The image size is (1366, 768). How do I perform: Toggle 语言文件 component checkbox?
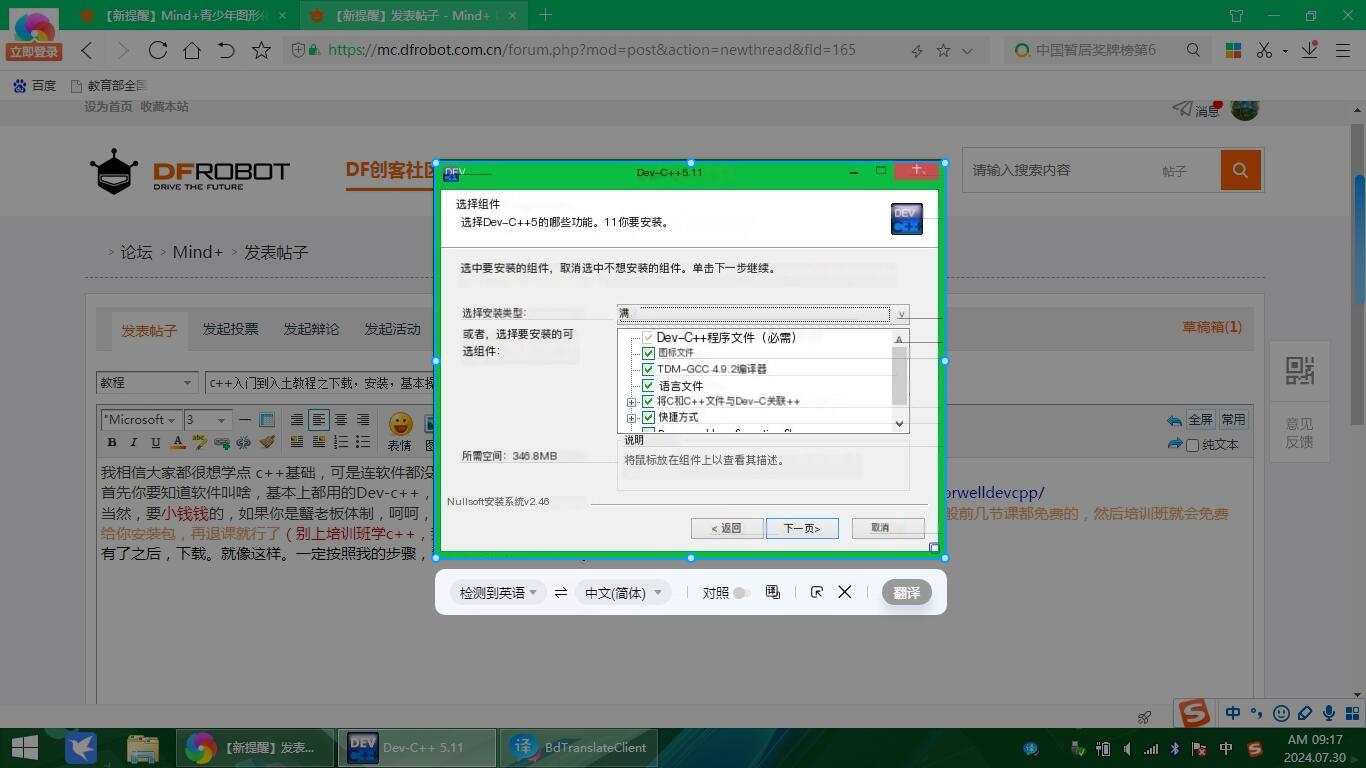(x=648, y=385)
